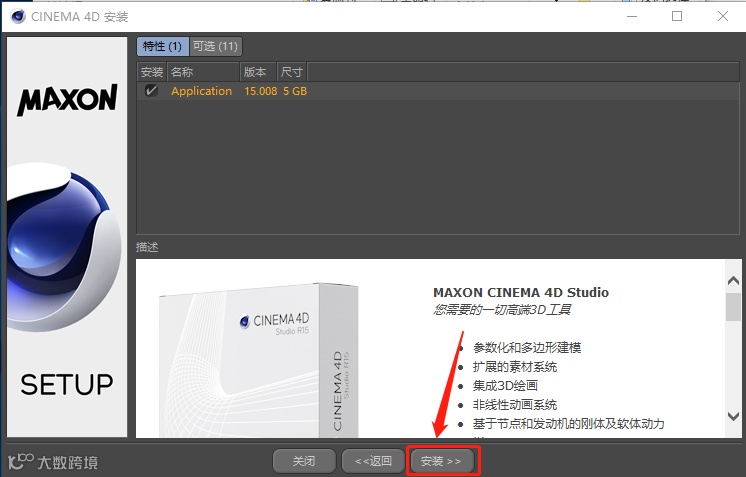The image size is (746, 477).
Task: Switch to the 特性 (1) tab
Action: 163,46
